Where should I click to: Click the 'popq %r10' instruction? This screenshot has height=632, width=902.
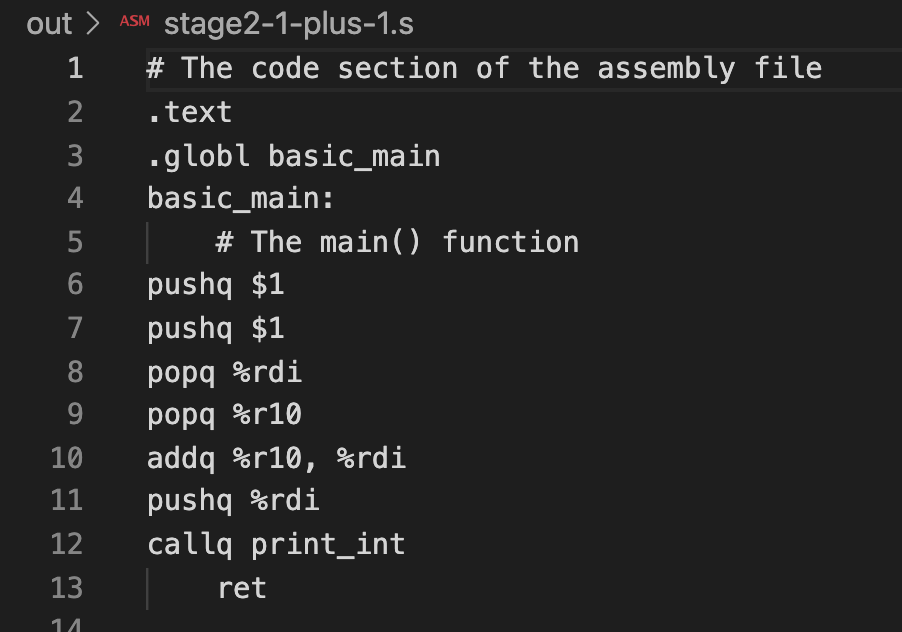click(x=224, y=415)
